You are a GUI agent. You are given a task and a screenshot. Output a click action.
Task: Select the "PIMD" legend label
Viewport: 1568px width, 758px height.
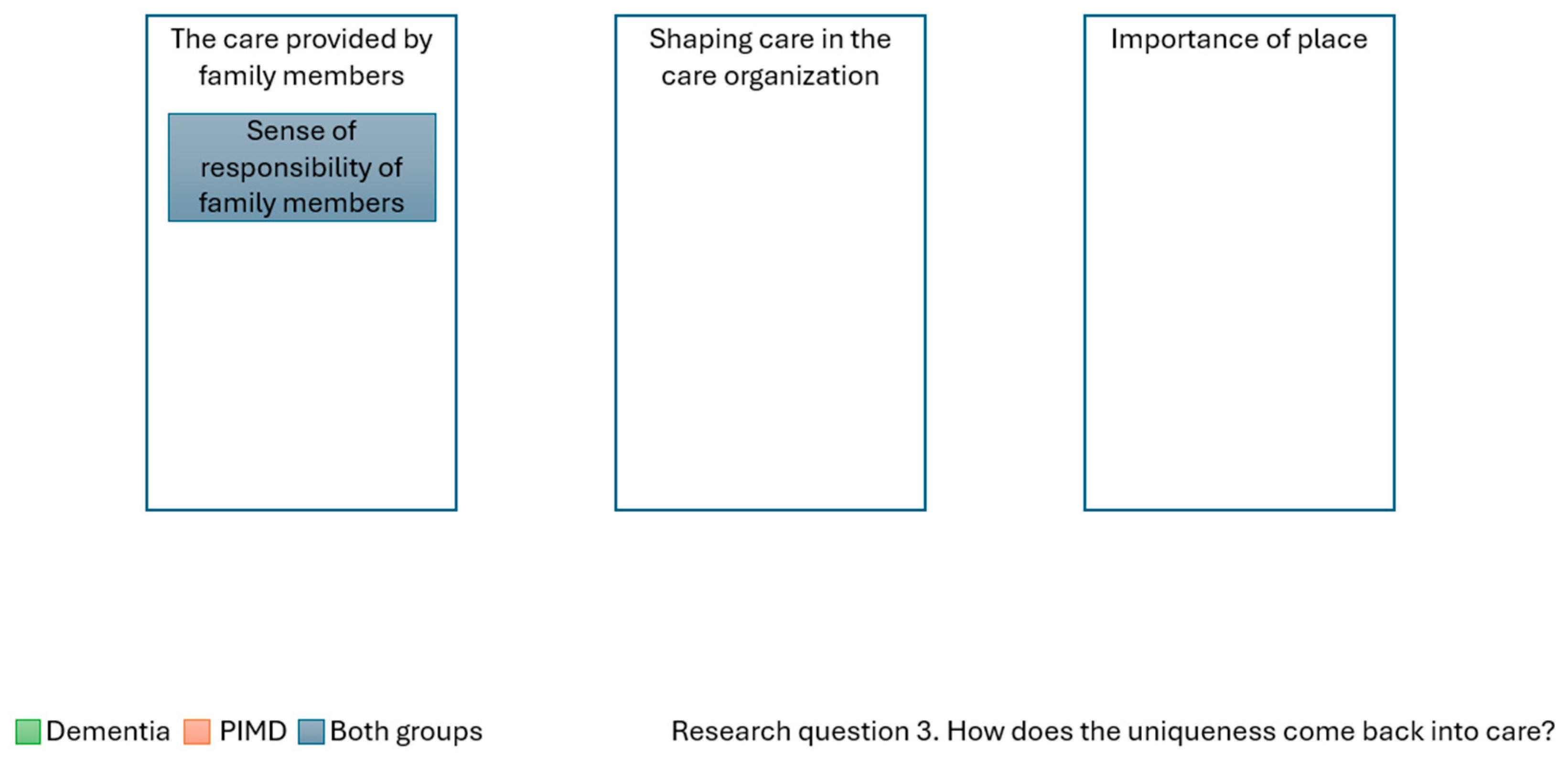tap(253, 731)
